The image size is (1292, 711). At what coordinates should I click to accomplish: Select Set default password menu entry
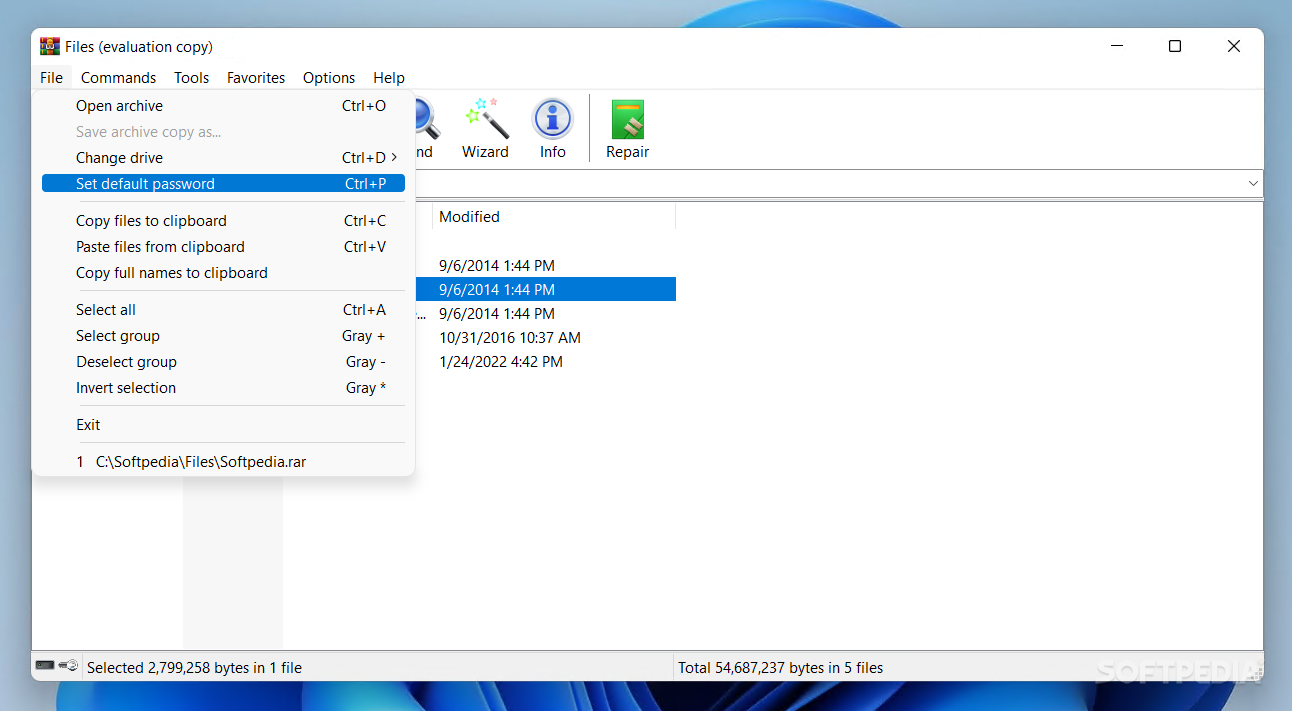223,184
